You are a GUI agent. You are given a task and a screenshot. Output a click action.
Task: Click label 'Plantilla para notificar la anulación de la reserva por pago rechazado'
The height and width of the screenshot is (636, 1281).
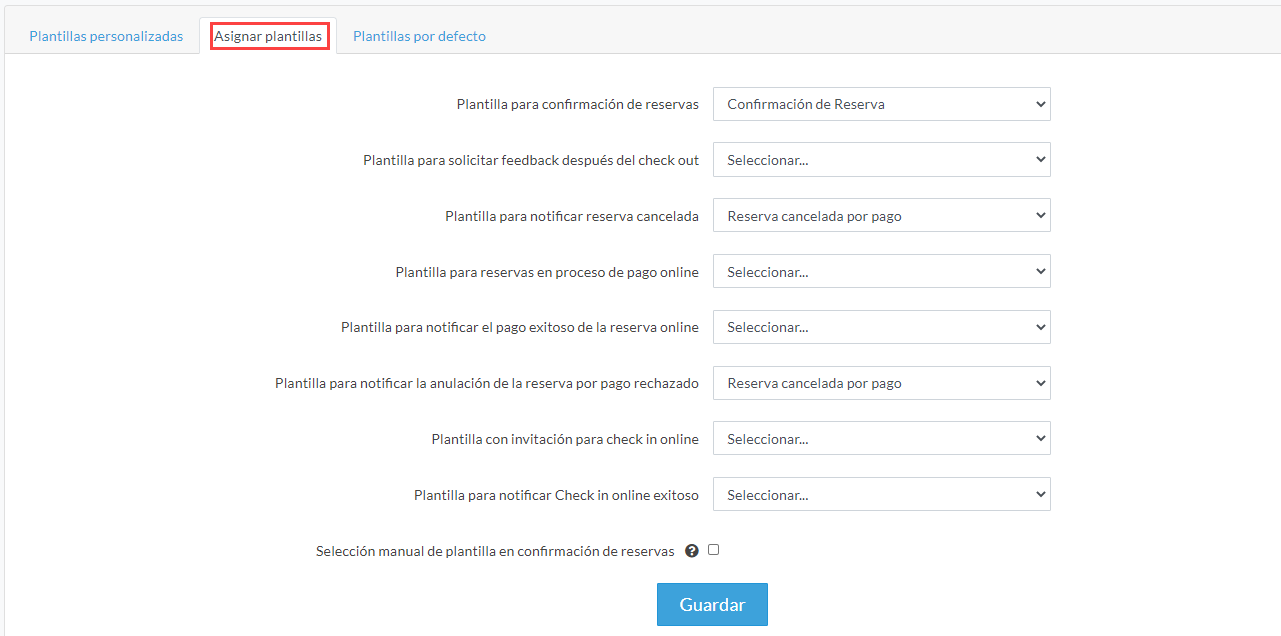coord(487,383)
